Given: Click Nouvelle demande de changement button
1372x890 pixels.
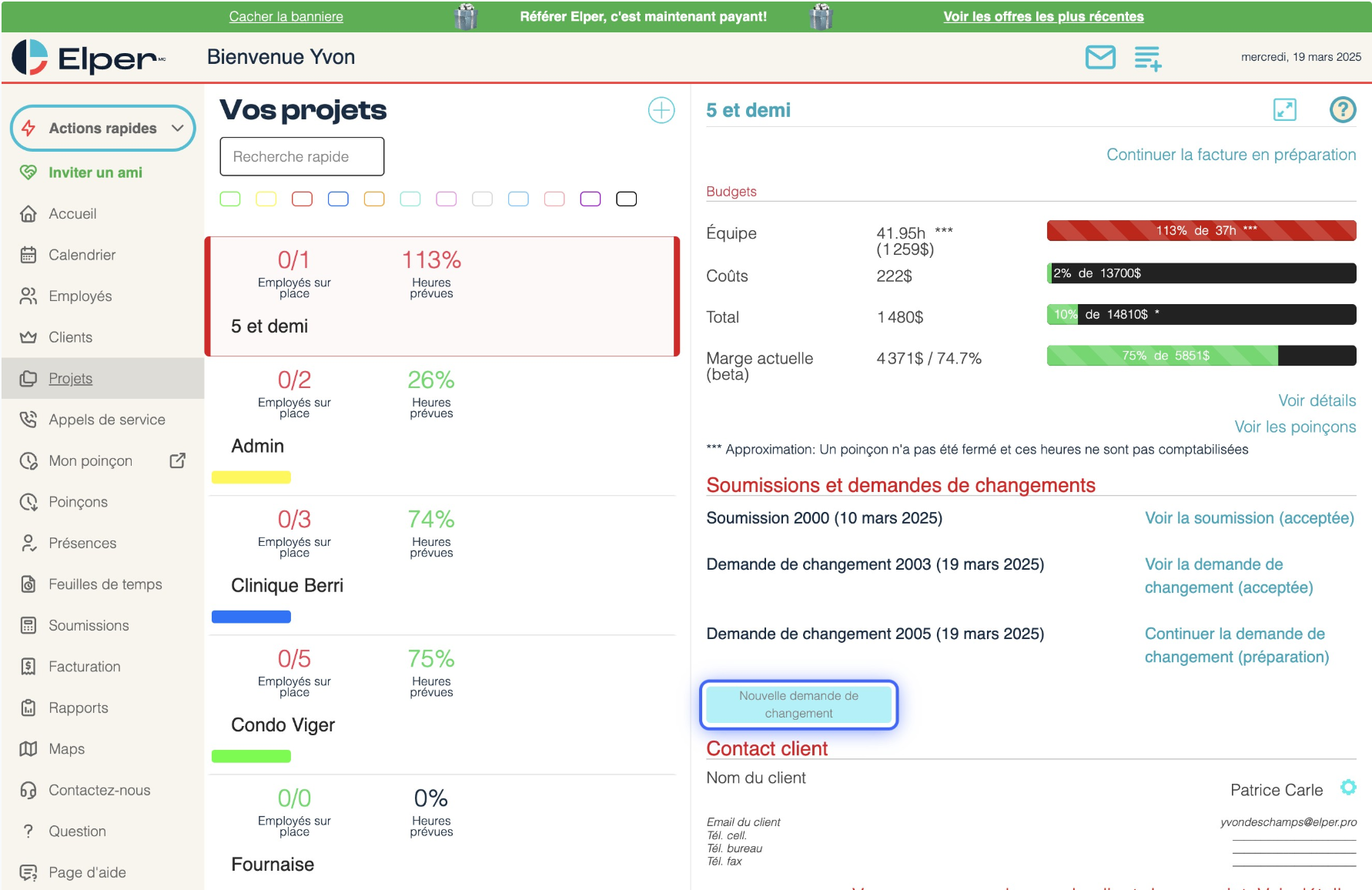Looking at the screenshot, I should coord(798,704).
